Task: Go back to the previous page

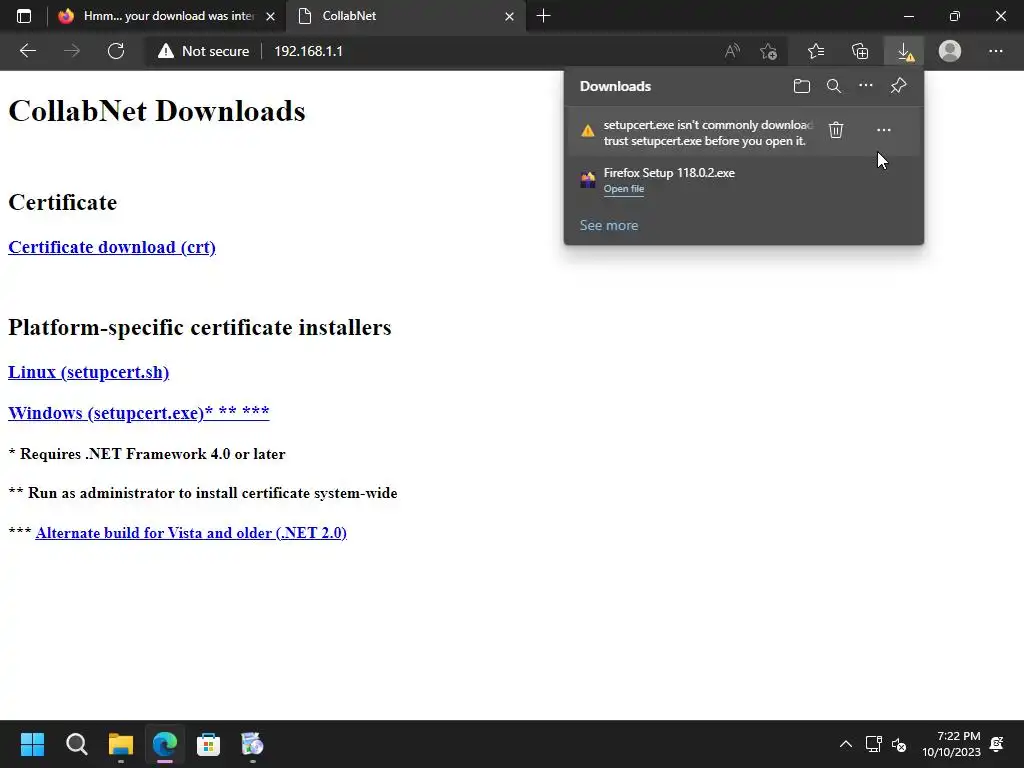Action: tap(27, 51)
